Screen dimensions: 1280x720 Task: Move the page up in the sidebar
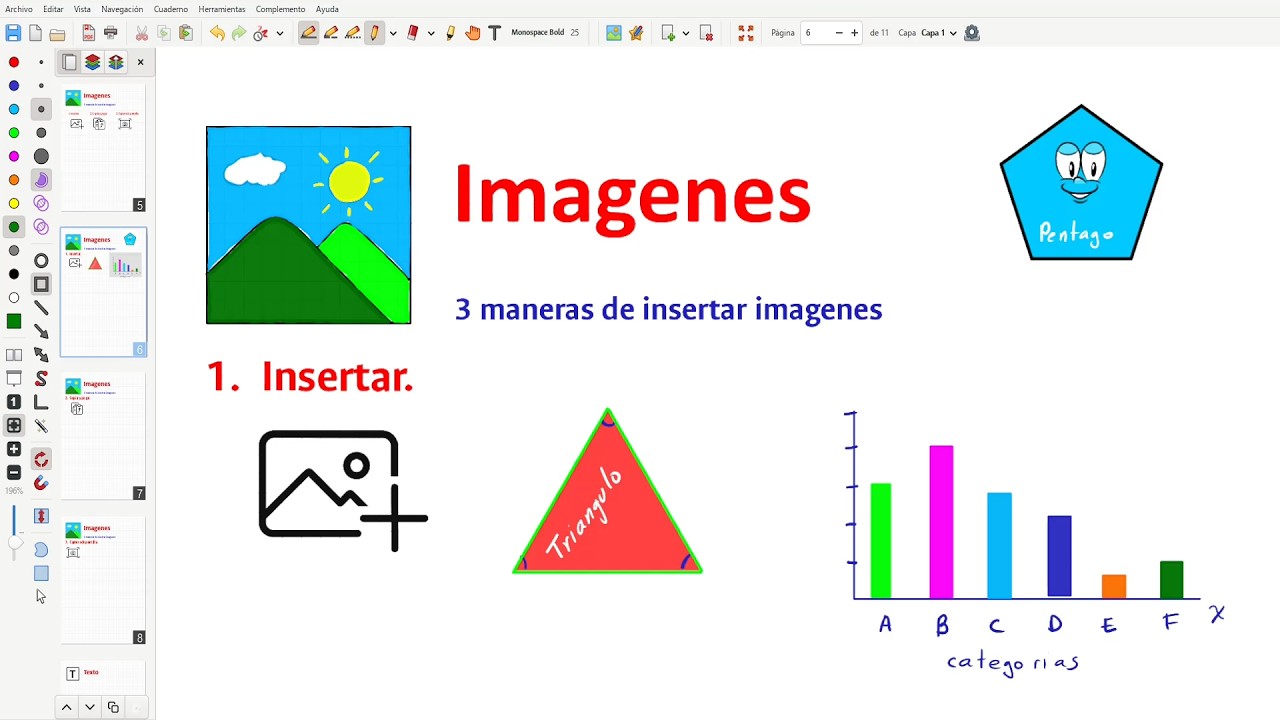coord(66,707)
